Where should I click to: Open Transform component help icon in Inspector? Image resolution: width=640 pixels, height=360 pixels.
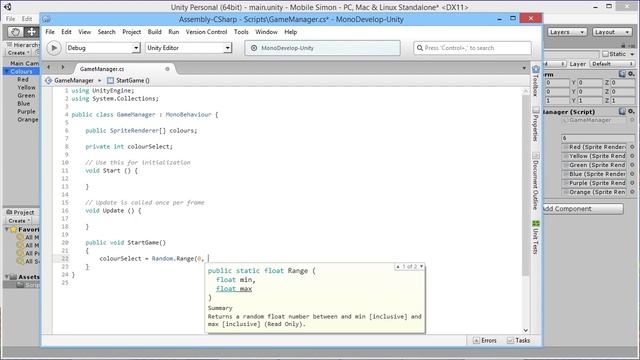(x=622, y=74)
